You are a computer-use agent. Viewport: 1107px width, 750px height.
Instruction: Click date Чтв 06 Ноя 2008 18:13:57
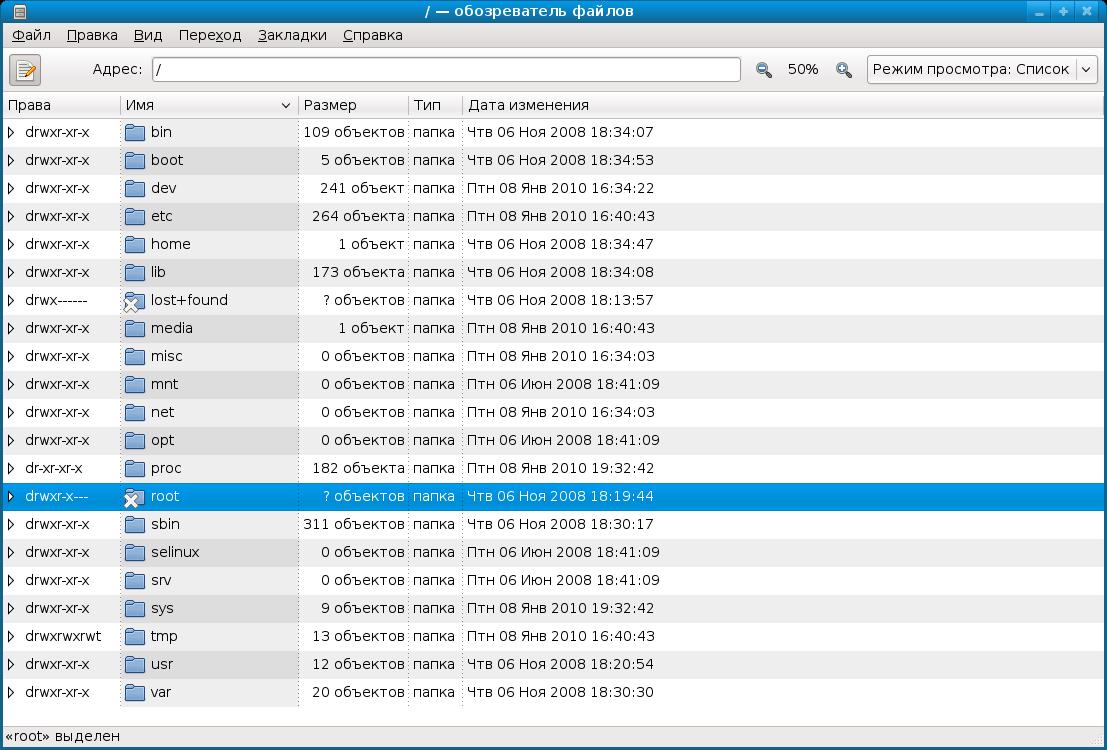tap(561, 300)
